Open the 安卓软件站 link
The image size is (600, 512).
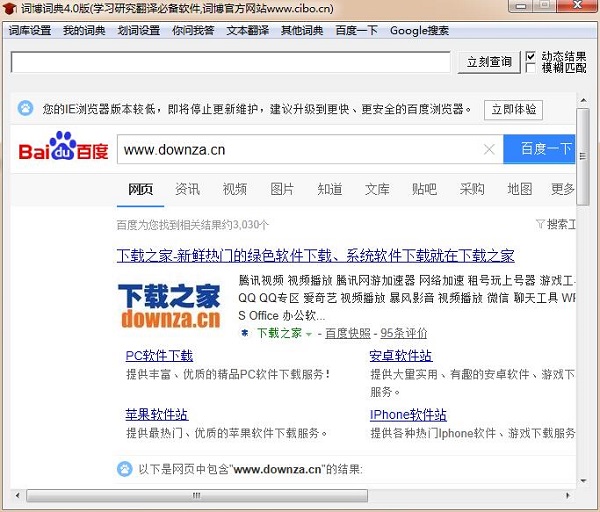[401, 356]
